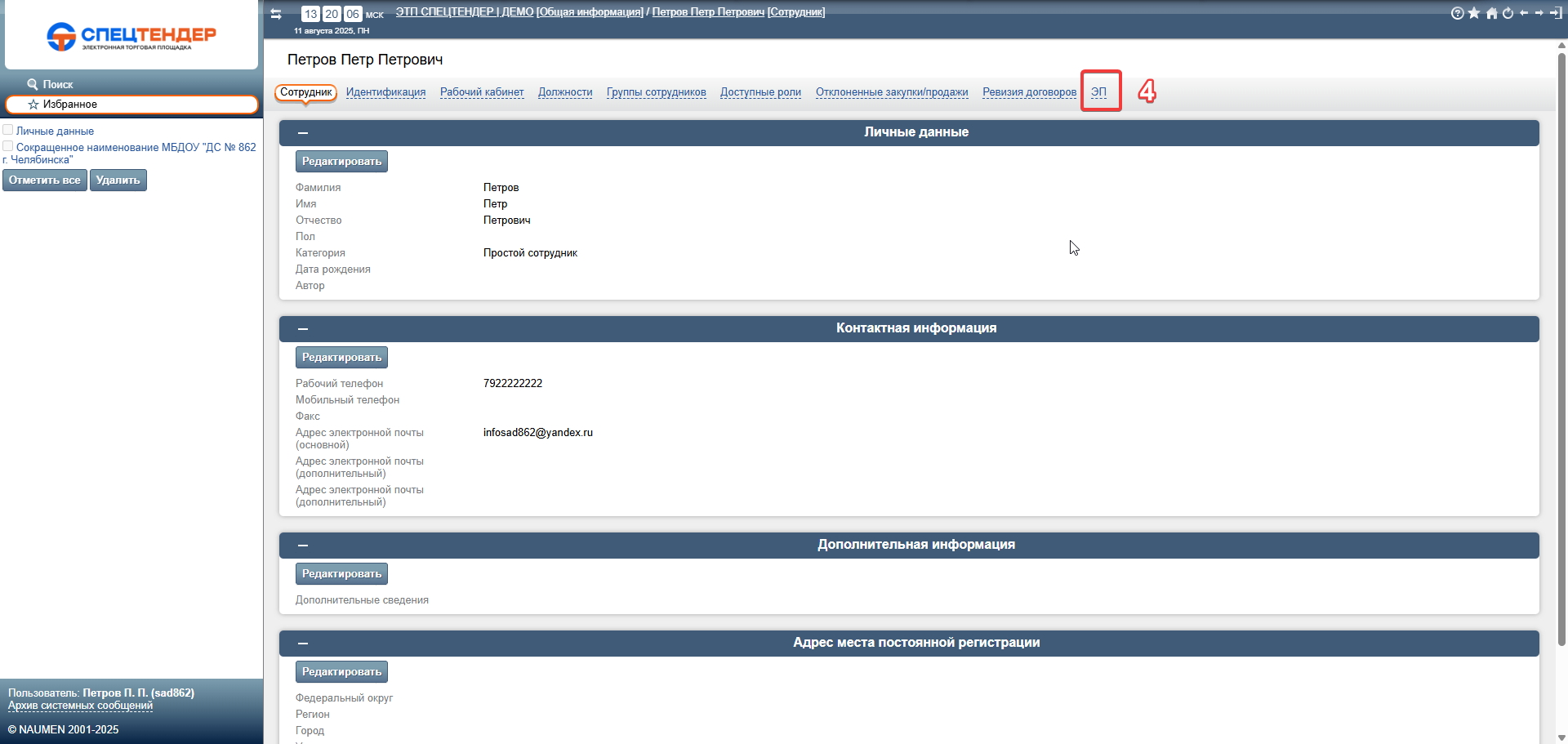Open 'Архив системных сообщений' link
The image size is (1568, 744).
80,706
